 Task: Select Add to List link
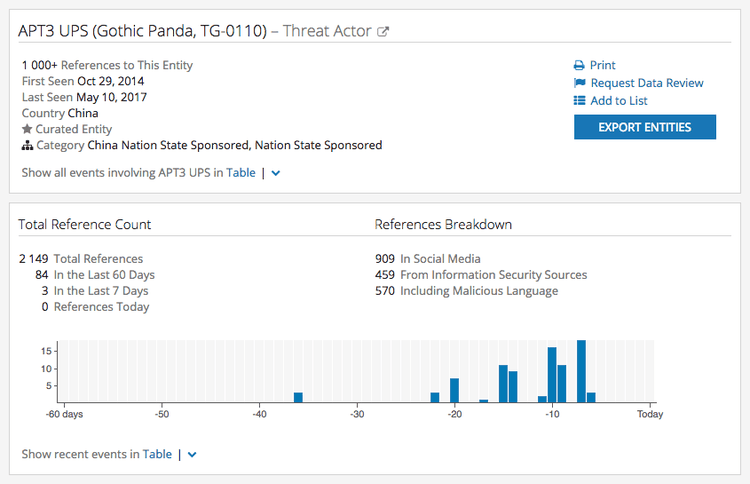click(x=619, y=101)
